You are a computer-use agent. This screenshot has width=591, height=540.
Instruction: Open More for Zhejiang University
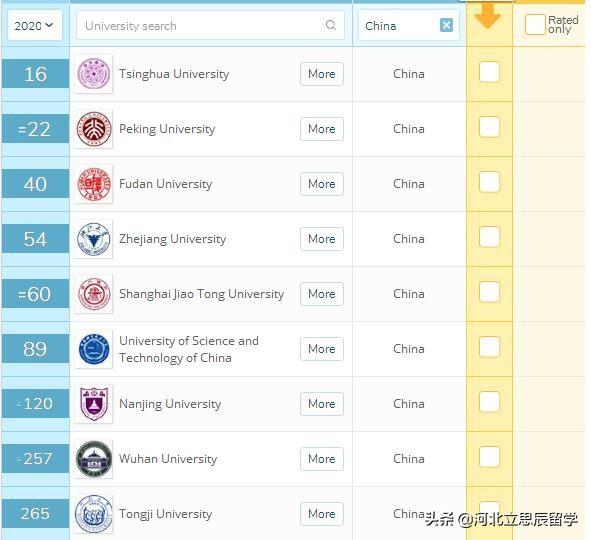[322, 239]
